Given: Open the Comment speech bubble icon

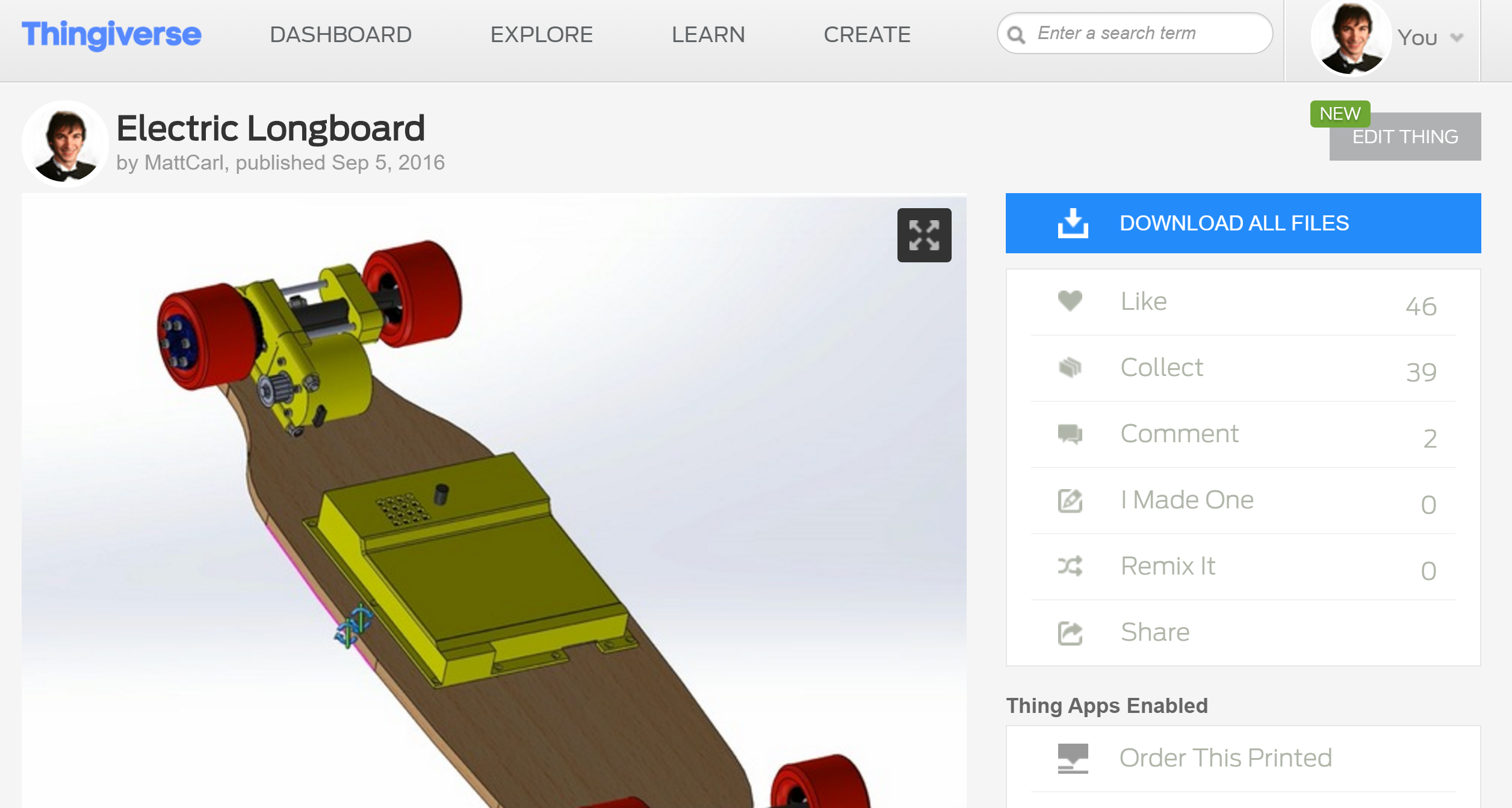Looking at the screenshot, I should 1070,434.
